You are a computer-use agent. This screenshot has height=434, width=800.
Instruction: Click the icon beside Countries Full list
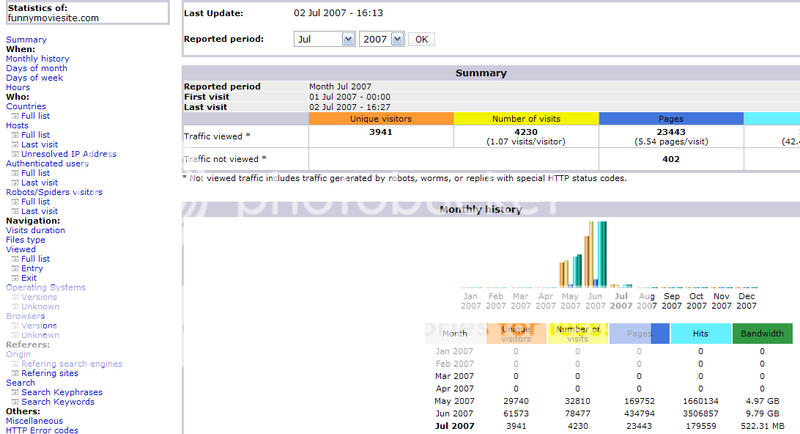(x=15, y=116)
